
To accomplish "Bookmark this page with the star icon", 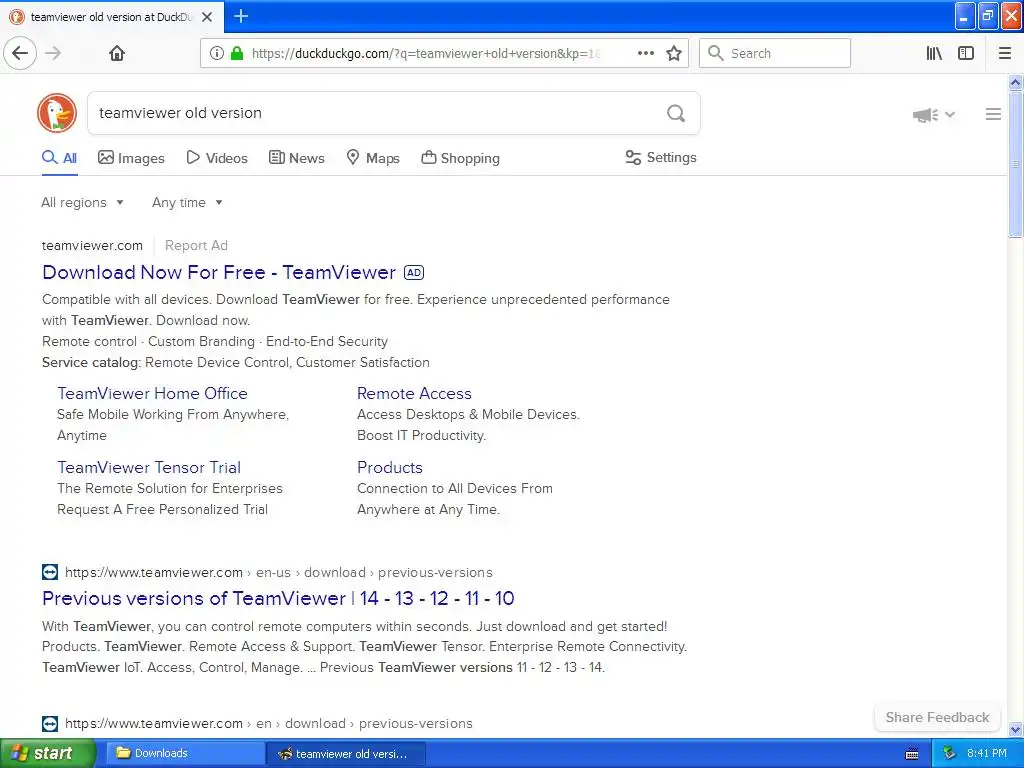I will [x=674, y=53].
